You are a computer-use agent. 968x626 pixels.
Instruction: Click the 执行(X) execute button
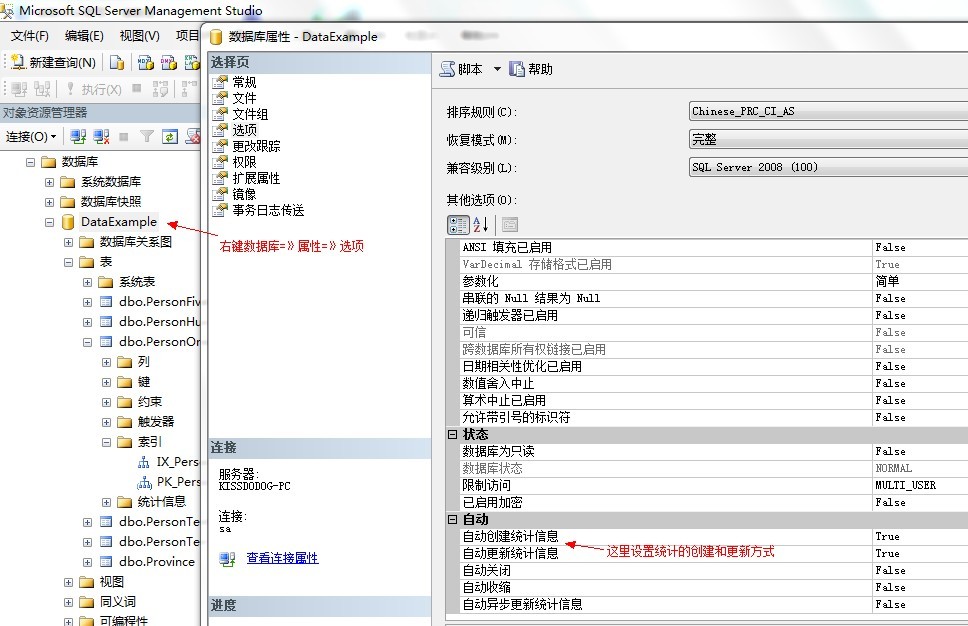[94, 90]
